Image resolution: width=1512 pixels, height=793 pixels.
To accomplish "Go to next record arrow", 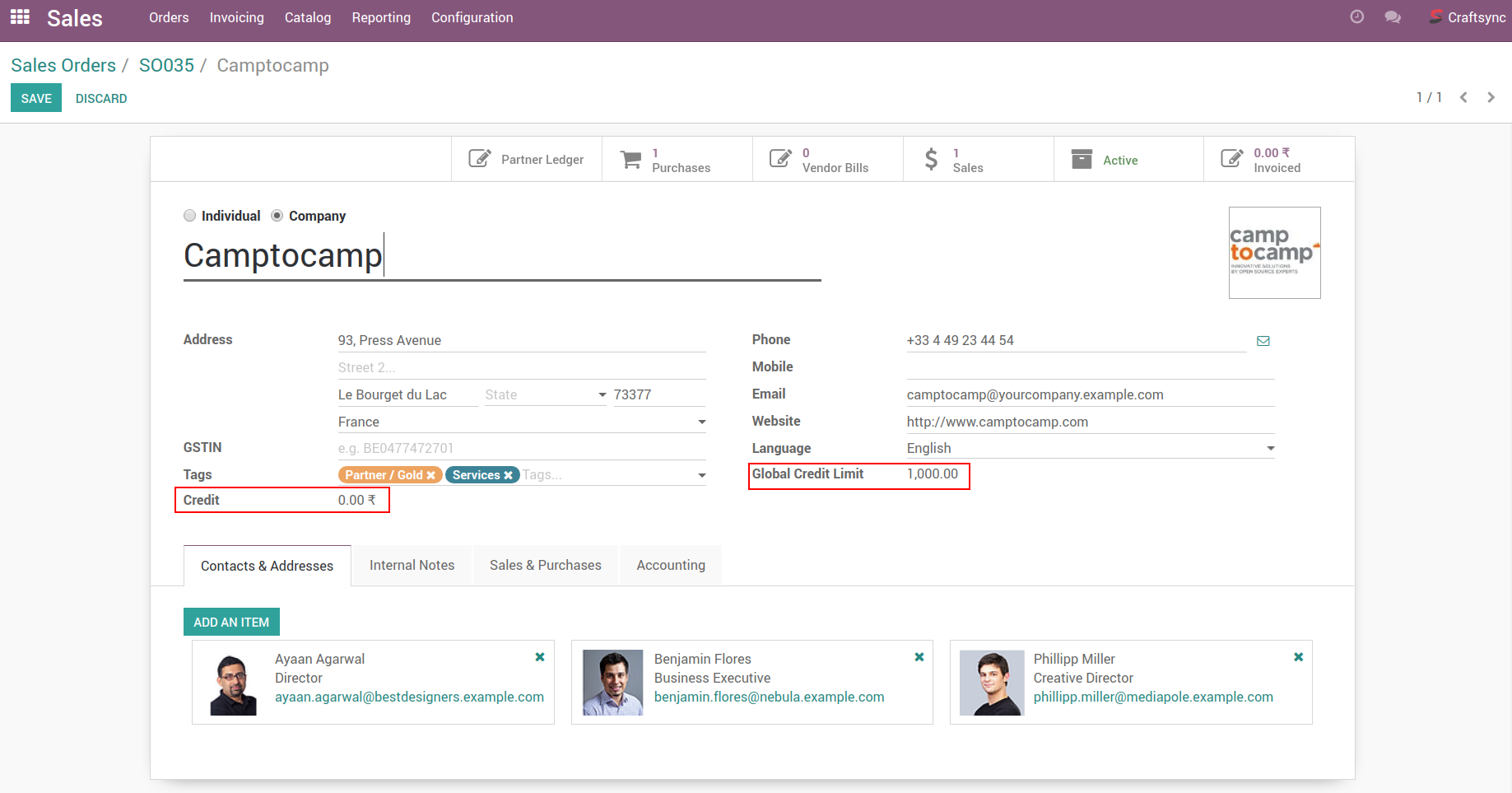I will 1491,98.
